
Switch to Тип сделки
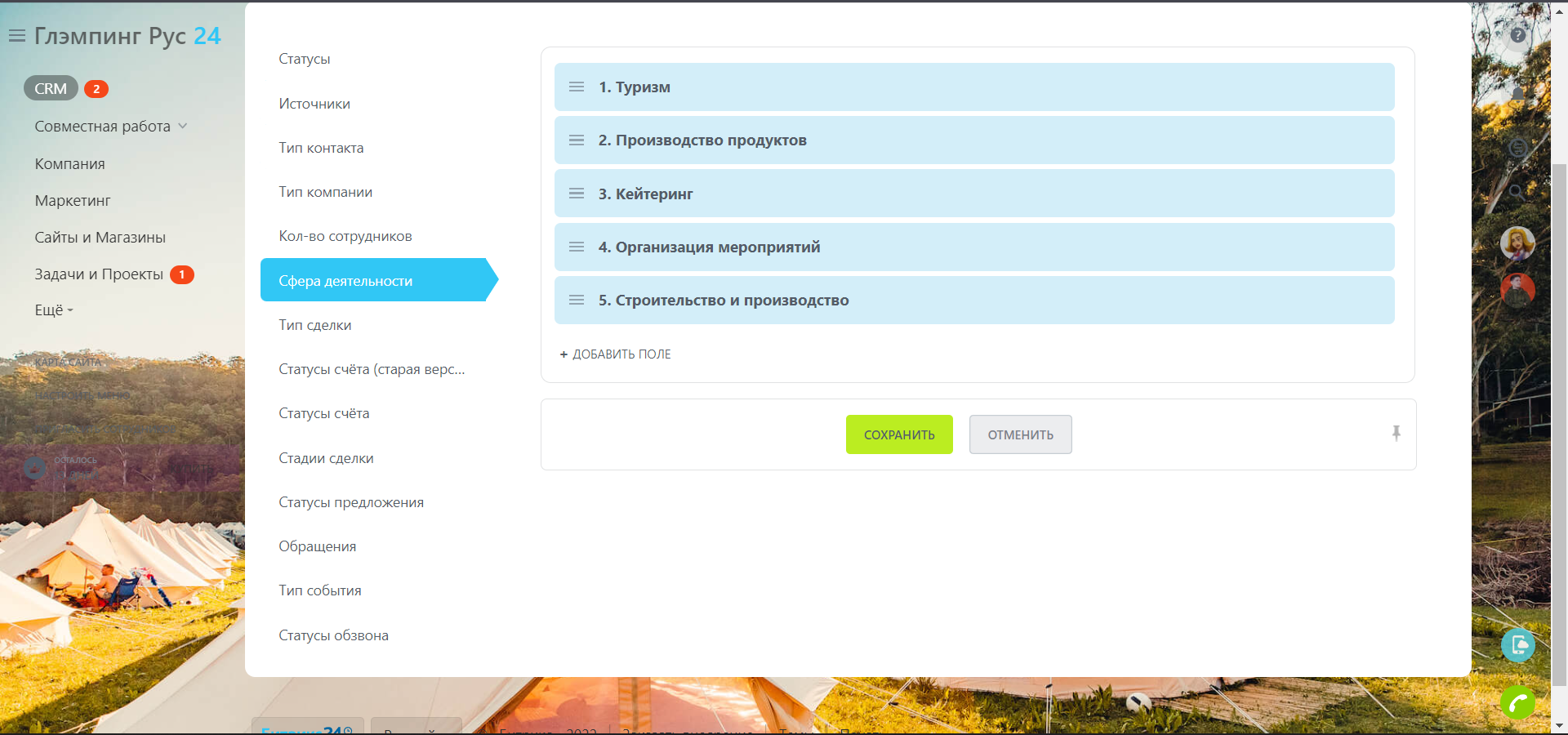[315, 325]
